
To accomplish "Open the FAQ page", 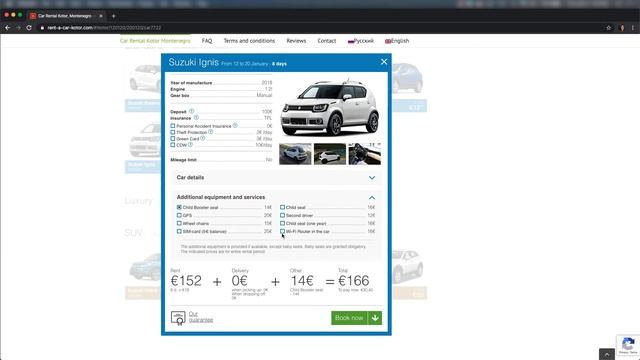I will tap(207, 41).
